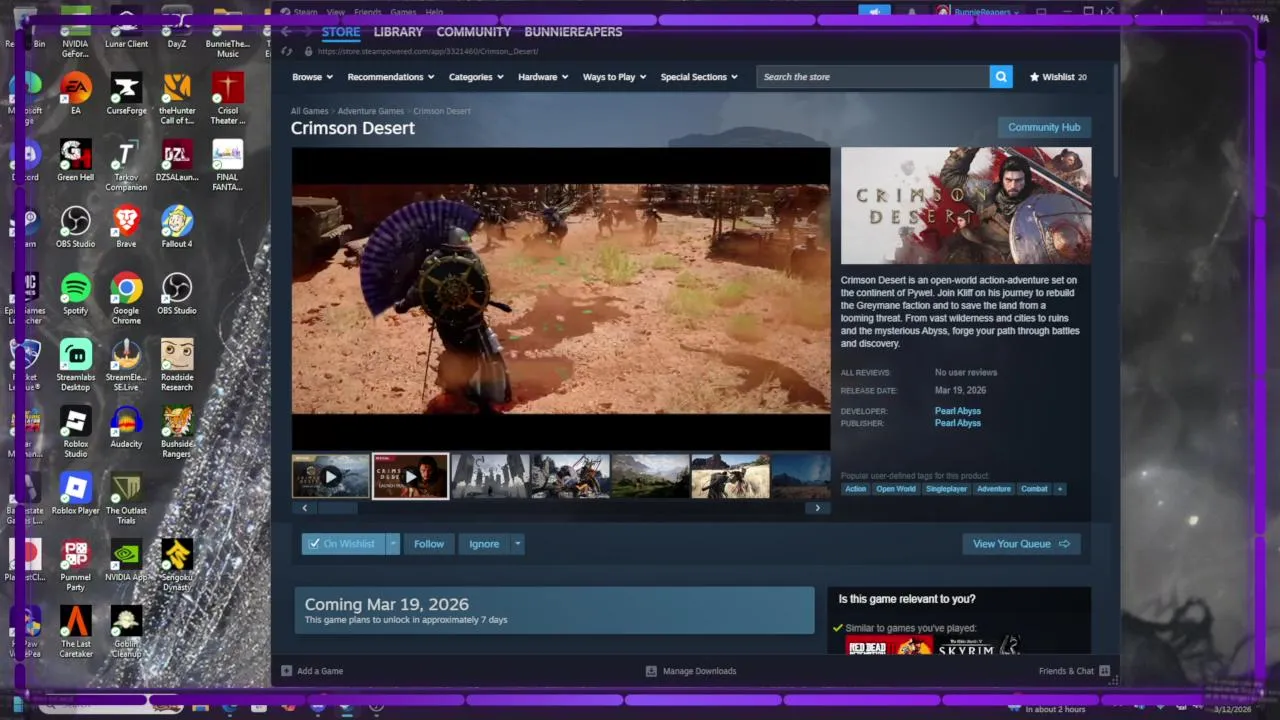The image size is (1280, 720).
Task: Click the Steam store search magnifier button
Action: pos(1001,77)
